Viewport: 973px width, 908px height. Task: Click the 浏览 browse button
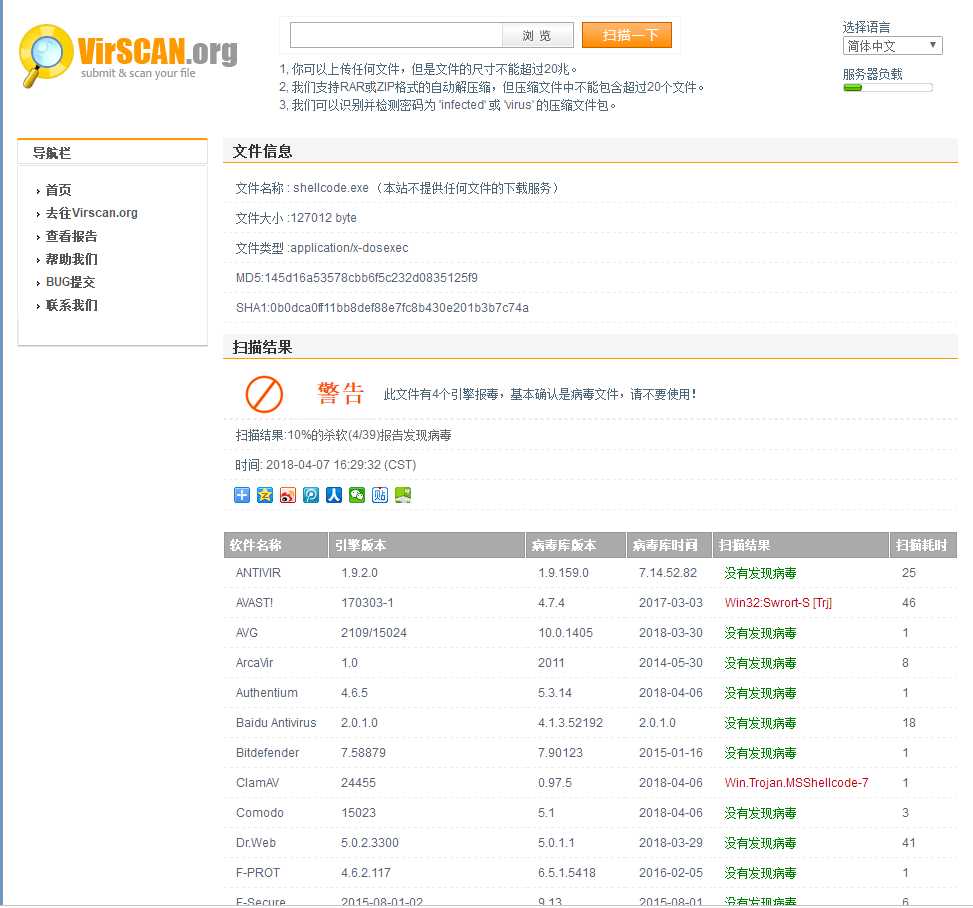click(x=537, y=35)
